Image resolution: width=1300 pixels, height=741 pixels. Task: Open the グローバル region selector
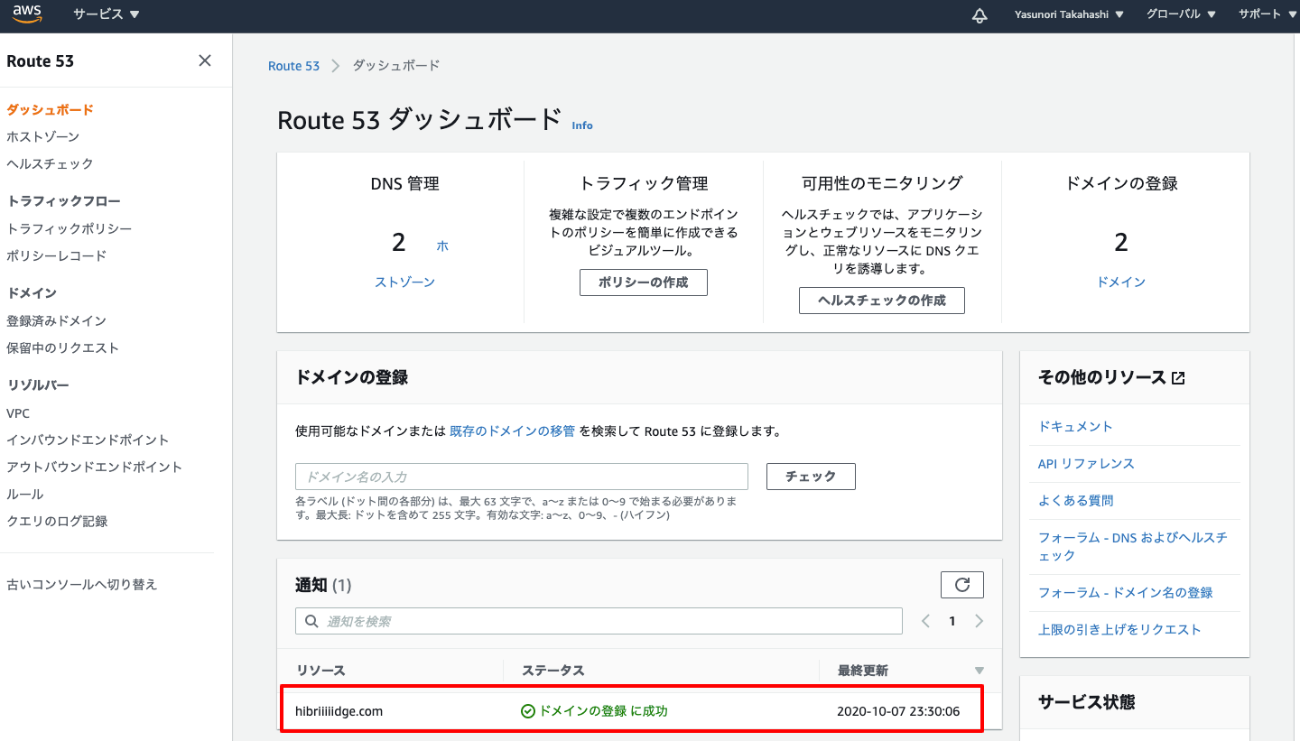[x=1178, y=14]
